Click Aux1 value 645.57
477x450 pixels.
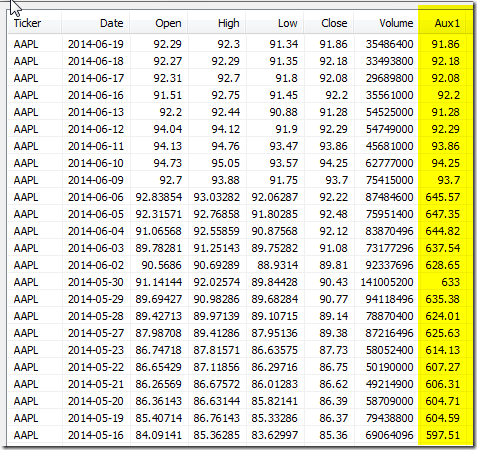click(443, 197)
